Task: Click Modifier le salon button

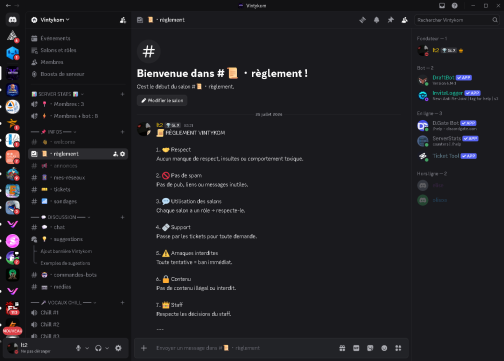Action: [162, 101]
